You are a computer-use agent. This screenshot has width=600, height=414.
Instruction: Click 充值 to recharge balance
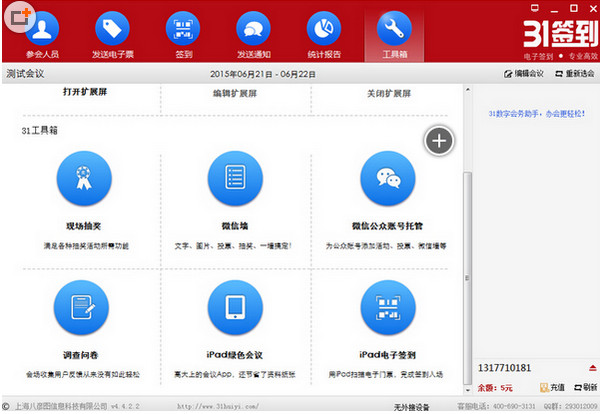(551, 387)
